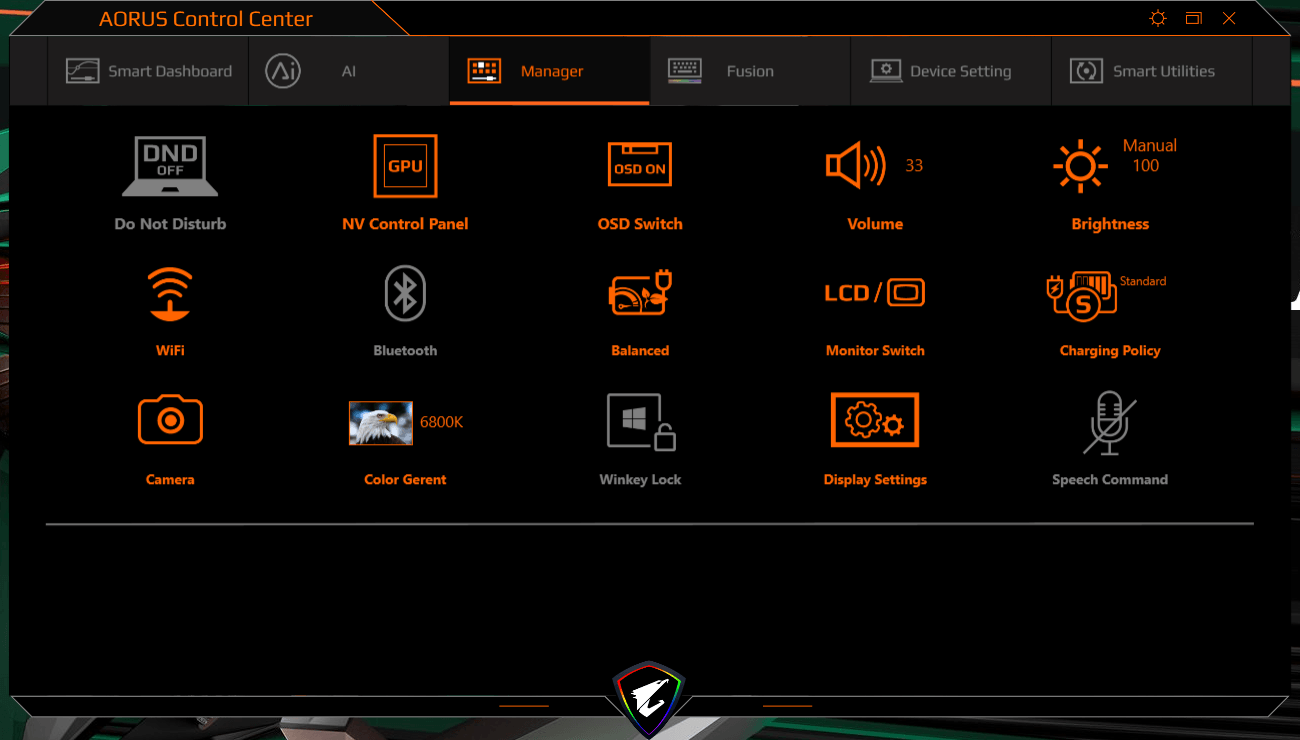Click the Monitor Switch LCD icon
This screenshot has width=1300, height=740.
click(875, 293)
